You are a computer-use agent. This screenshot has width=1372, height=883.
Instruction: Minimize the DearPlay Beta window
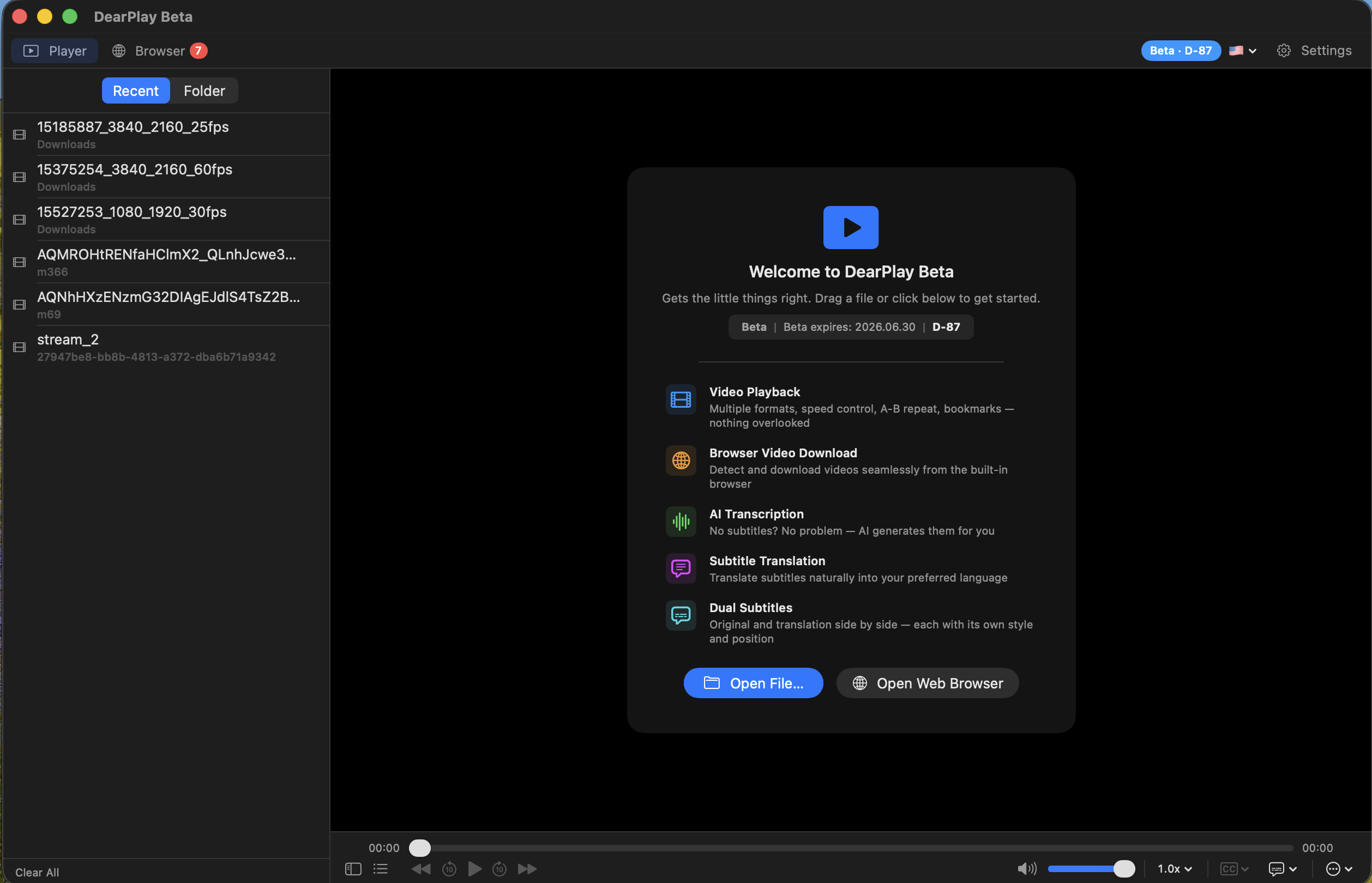45,16
